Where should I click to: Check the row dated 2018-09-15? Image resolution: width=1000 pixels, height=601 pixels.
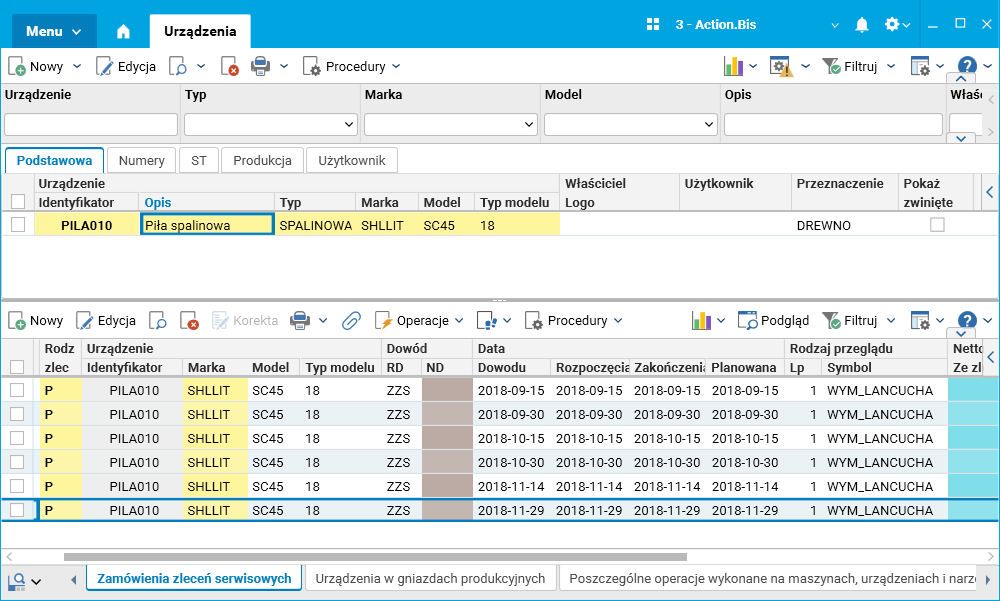pyautogui.click(x=18, y=390)
